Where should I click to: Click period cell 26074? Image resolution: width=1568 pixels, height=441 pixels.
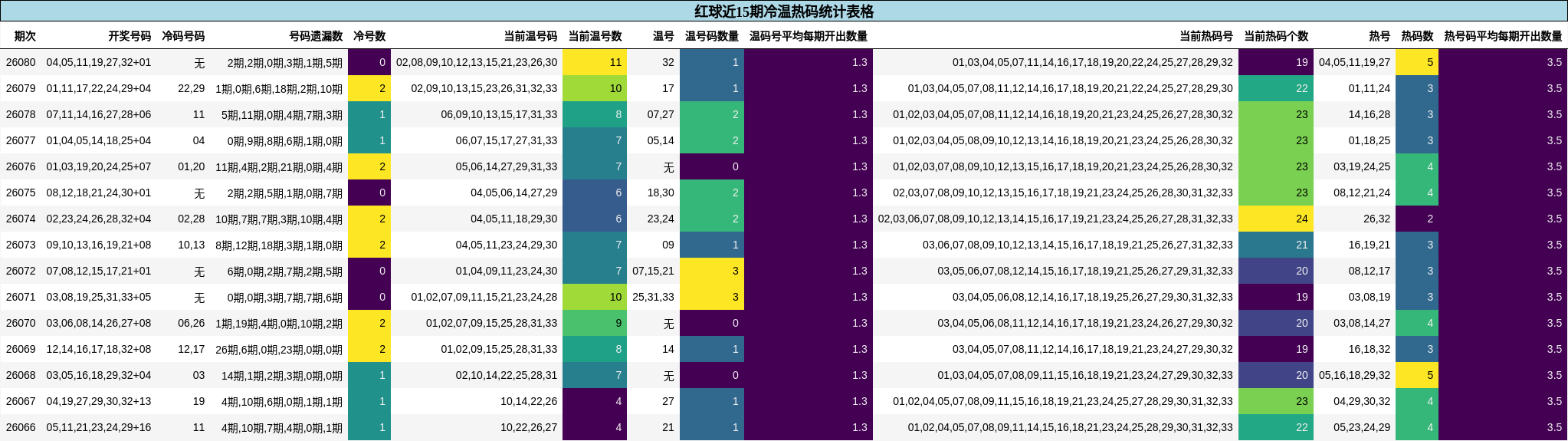pos(21,219)
